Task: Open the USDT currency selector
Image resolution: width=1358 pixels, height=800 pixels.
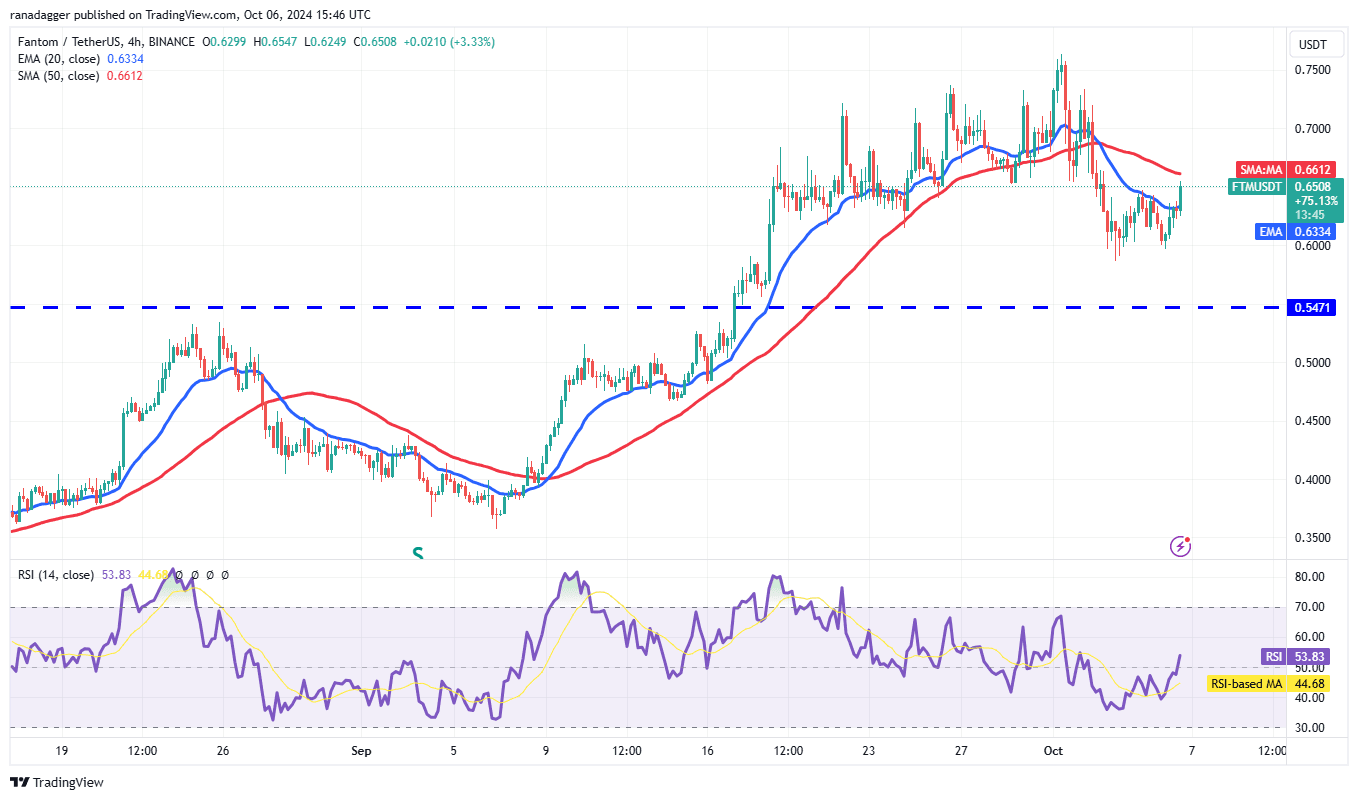Action: tap(1312, 44)
